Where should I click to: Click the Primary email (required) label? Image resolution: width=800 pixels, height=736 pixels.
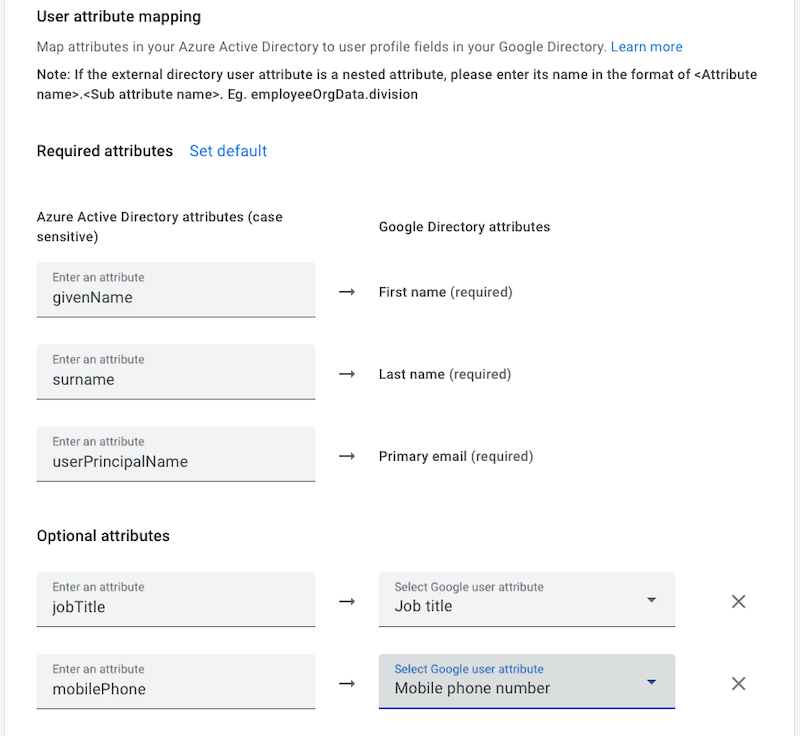(x=455, y=456)
